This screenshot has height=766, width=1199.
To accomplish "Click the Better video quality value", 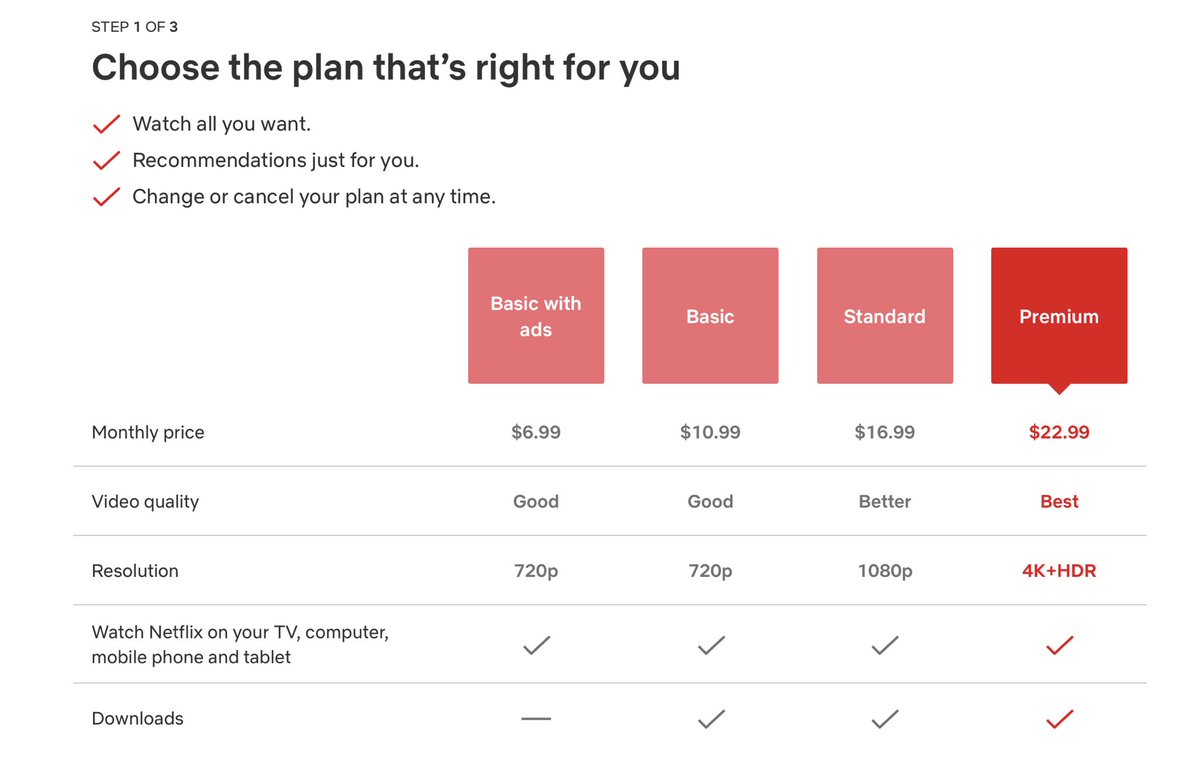I will pos(885,501).
